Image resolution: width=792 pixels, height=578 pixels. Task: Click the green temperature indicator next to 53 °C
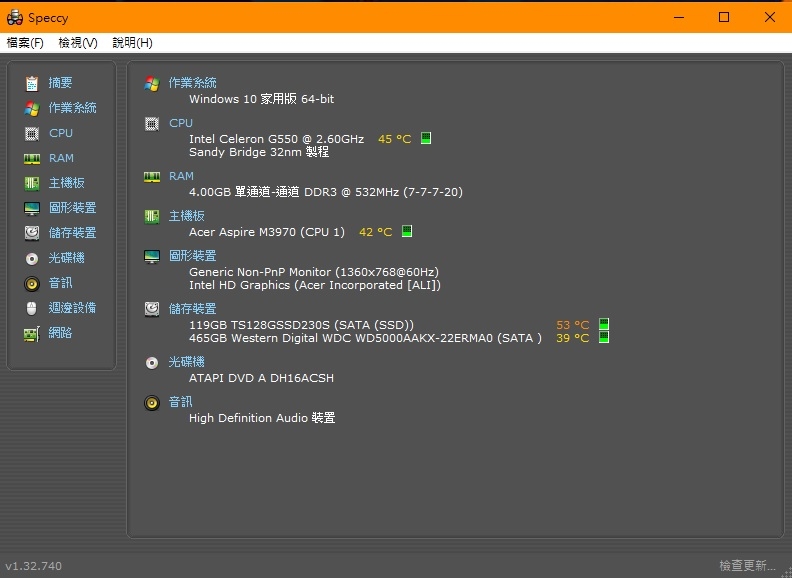(604, 324)
